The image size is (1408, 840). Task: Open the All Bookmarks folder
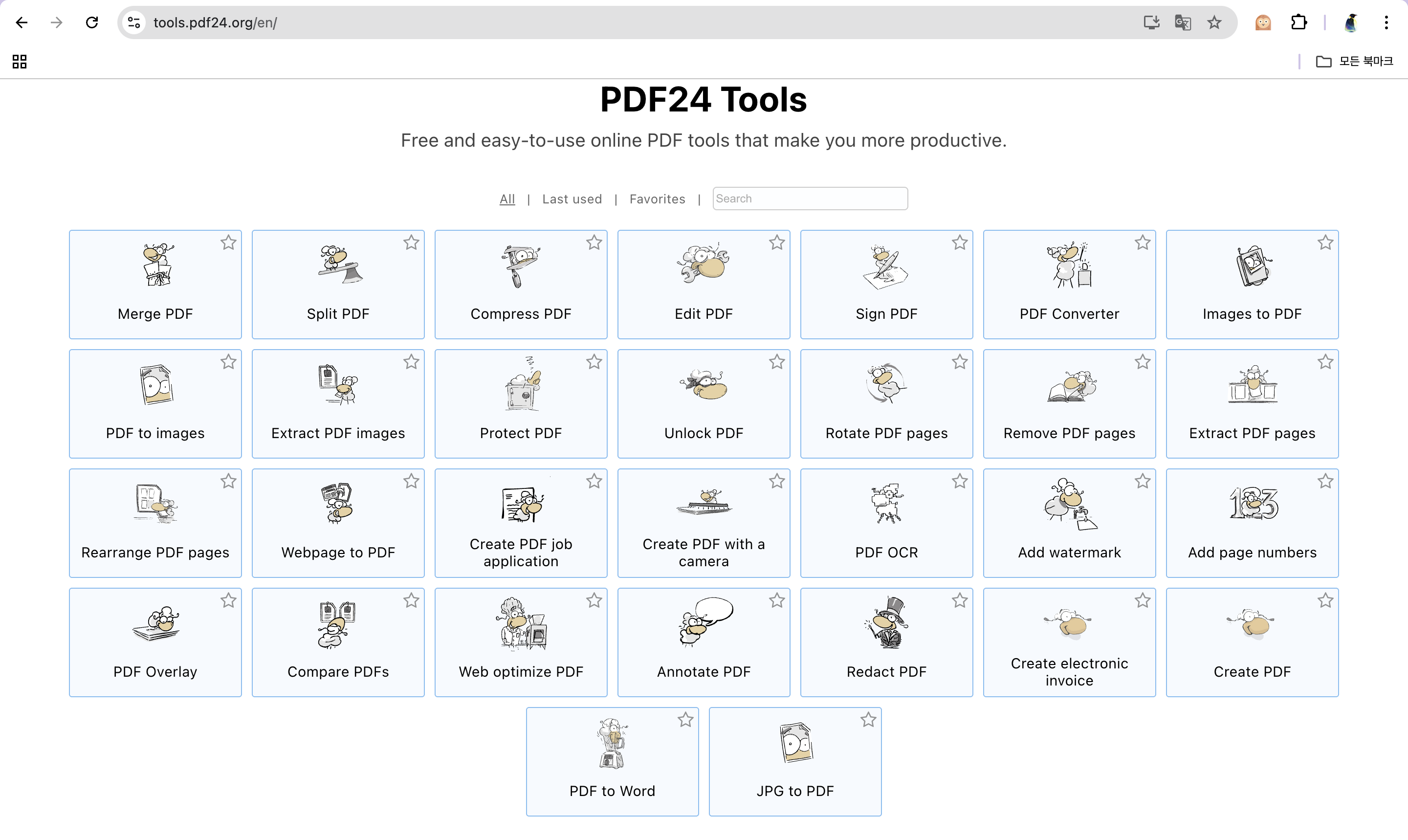[1354, 61]
